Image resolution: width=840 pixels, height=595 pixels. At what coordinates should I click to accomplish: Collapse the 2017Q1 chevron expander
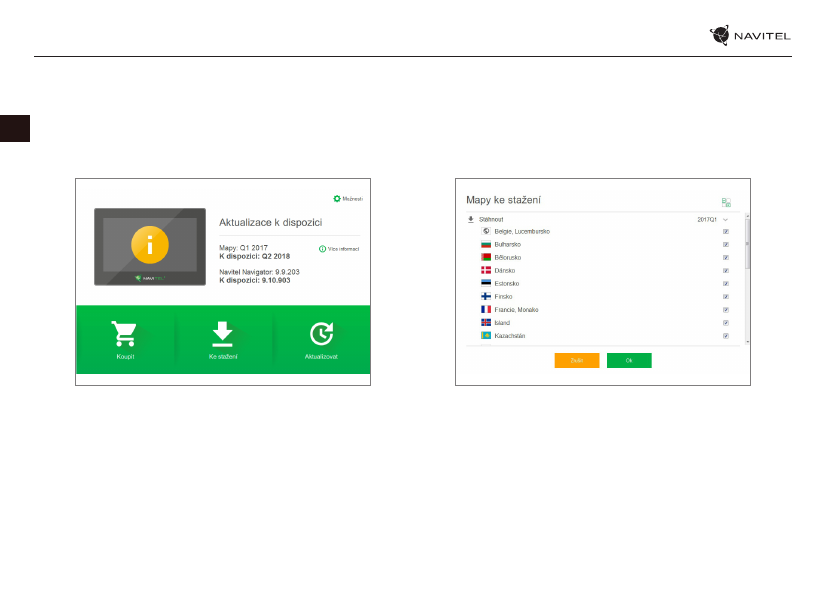click(x=726, y=219)
